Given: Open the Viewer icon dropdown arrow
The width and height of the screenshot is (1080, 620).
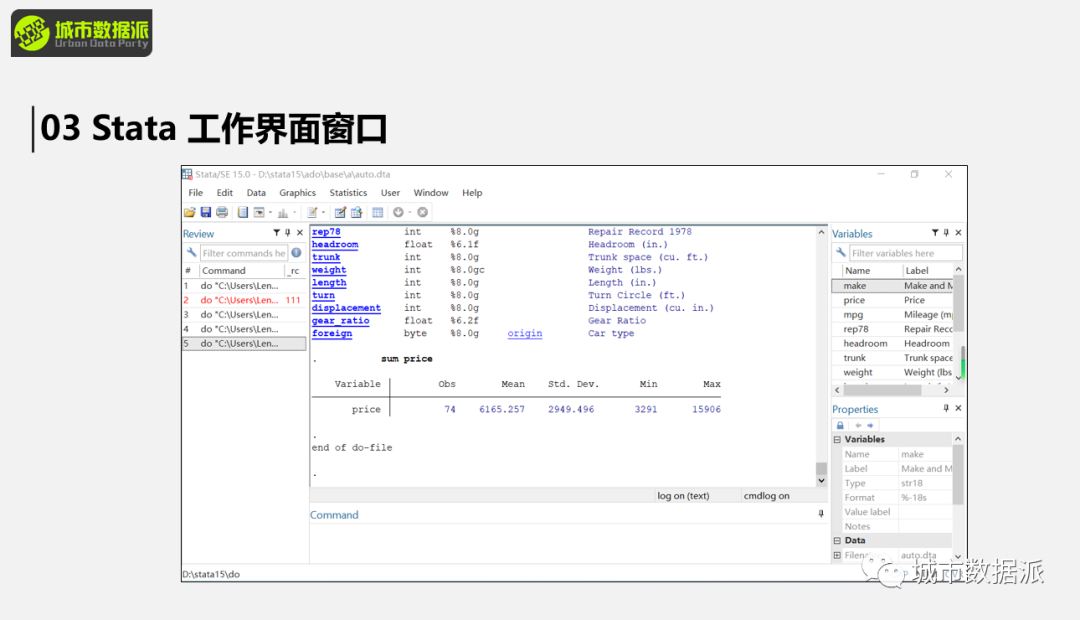Looking at the screenshot, I should coord(270,212).
